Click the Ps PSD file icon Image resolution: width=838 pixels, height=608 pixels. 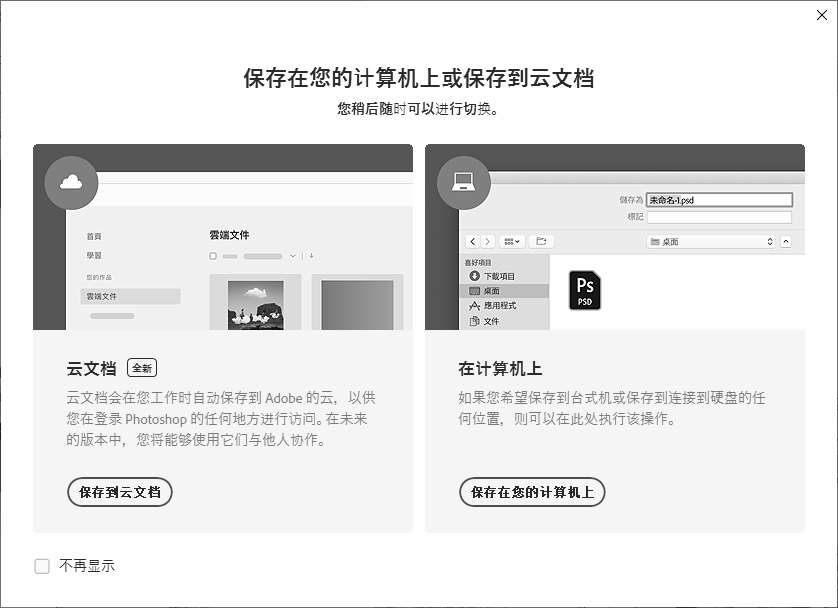(585, 291)
